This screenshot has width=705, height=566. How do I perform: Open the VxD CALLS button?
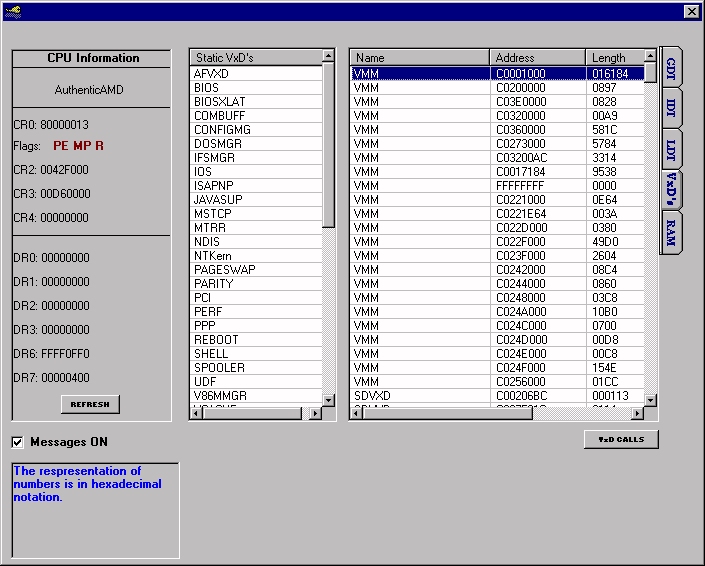[621, 440]
